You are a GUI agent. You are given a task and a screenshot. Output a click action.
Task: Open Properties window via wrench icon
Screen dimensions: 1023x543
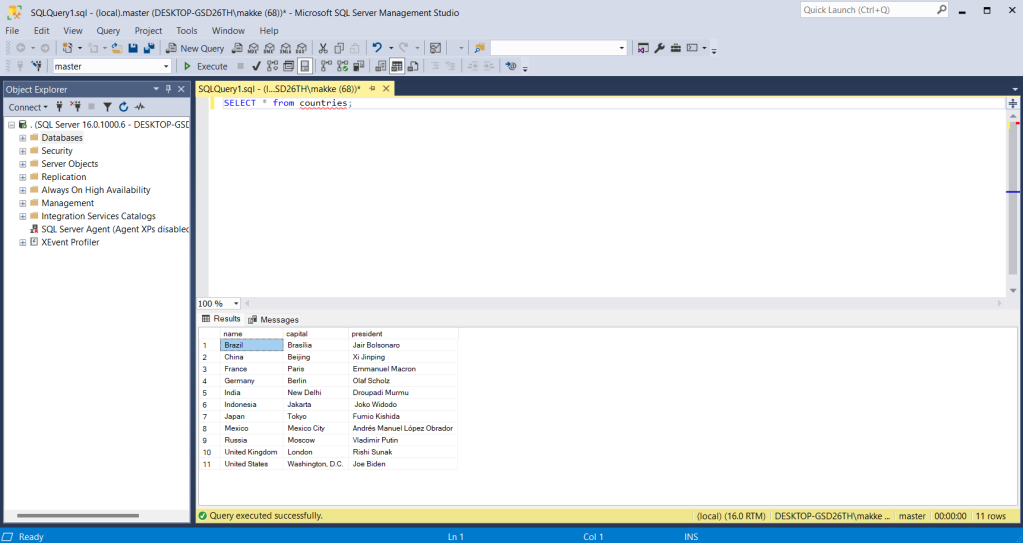pos(660,48)
